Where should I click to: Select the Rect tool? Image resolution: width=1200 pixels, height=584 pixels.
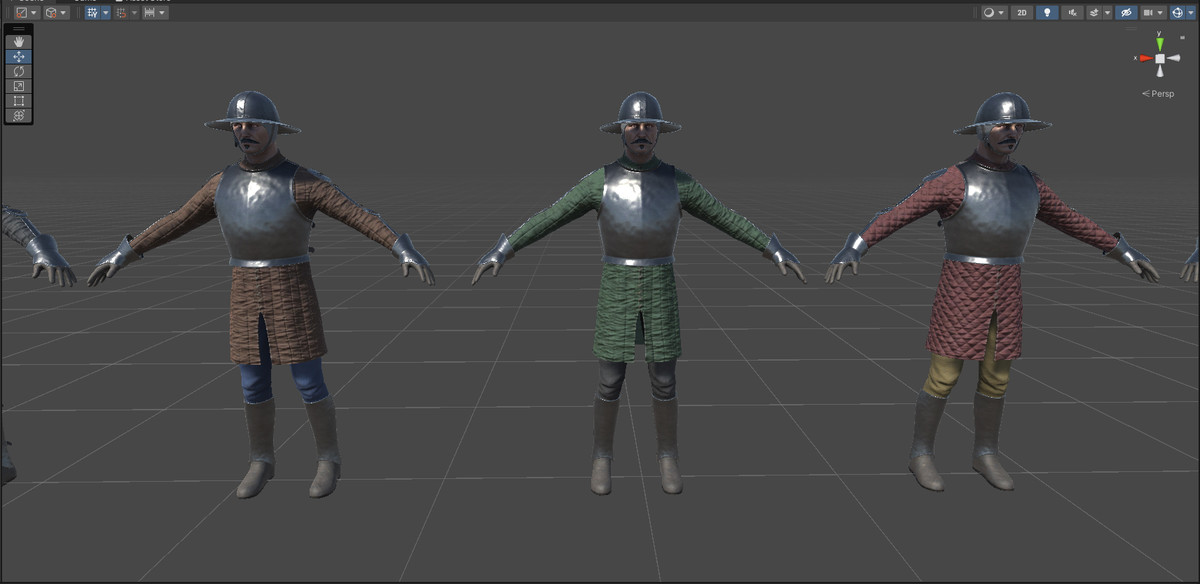tap(18, 101)
